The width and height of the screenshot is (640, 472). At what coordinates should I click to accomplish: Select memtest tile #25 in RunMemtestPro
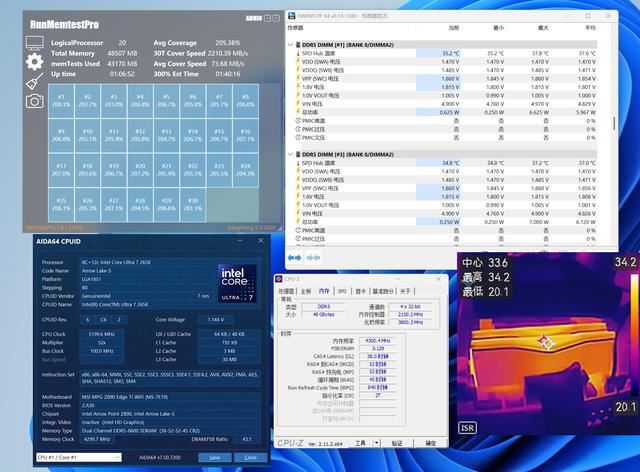click(x=61, y=205)
